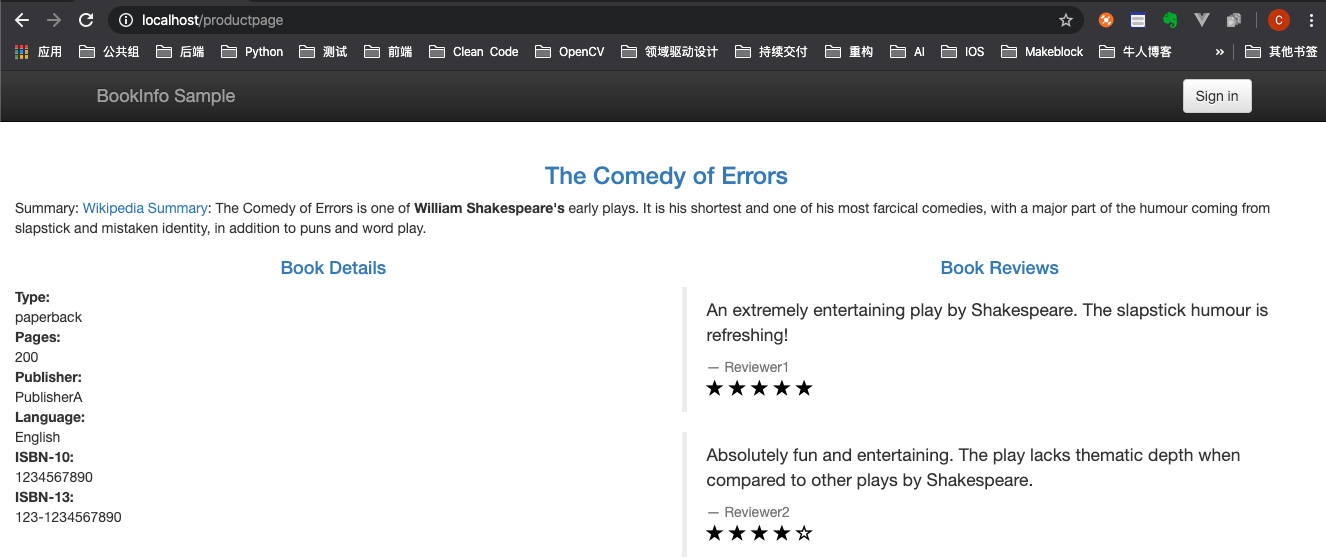Expand hidden bookmarks overflow chevron

pos(1220,52)
